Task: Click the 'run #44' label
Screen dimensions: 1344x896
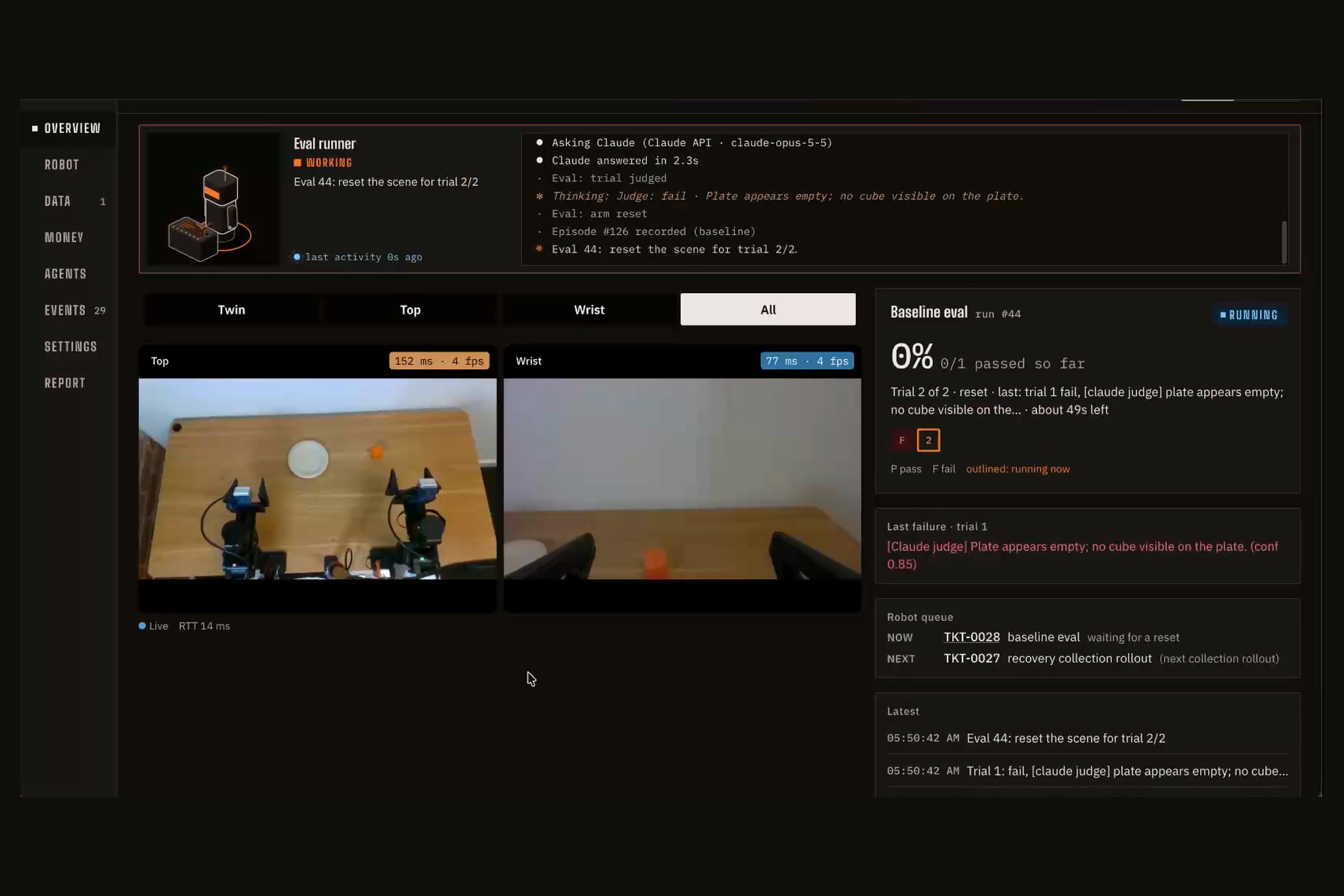Action: click(998, 314)
